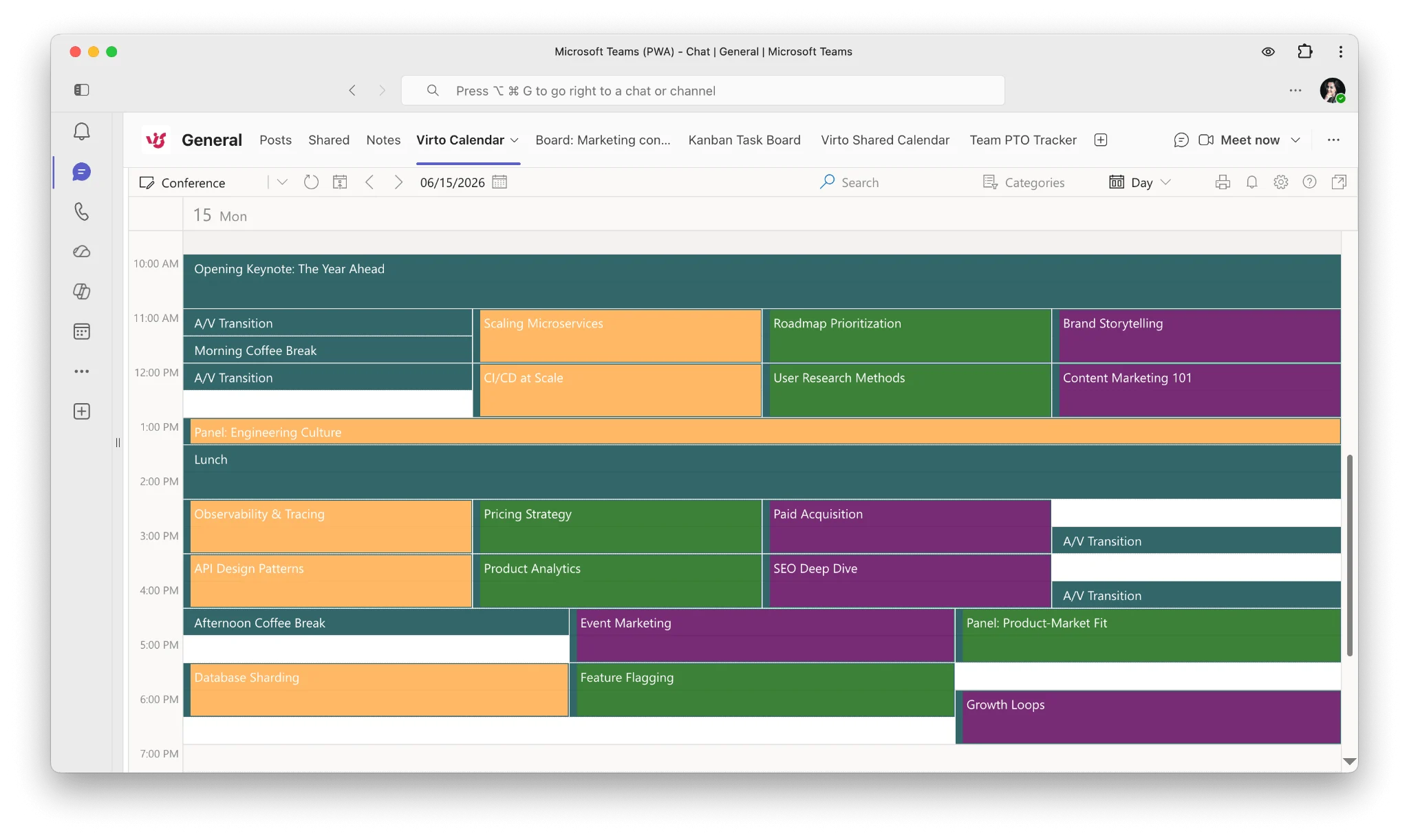
Task: Open the OneDrive cloud icon
Action: [x=82, y=251]
